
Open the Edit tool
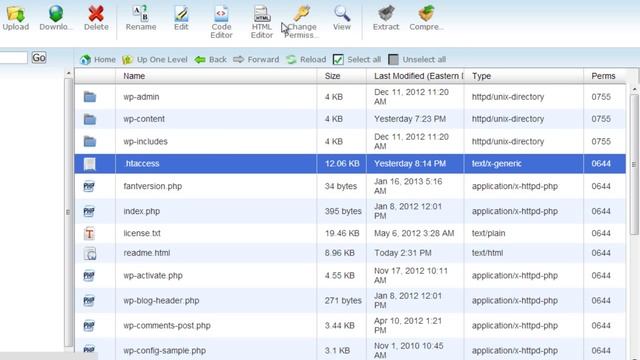point(181,13)
